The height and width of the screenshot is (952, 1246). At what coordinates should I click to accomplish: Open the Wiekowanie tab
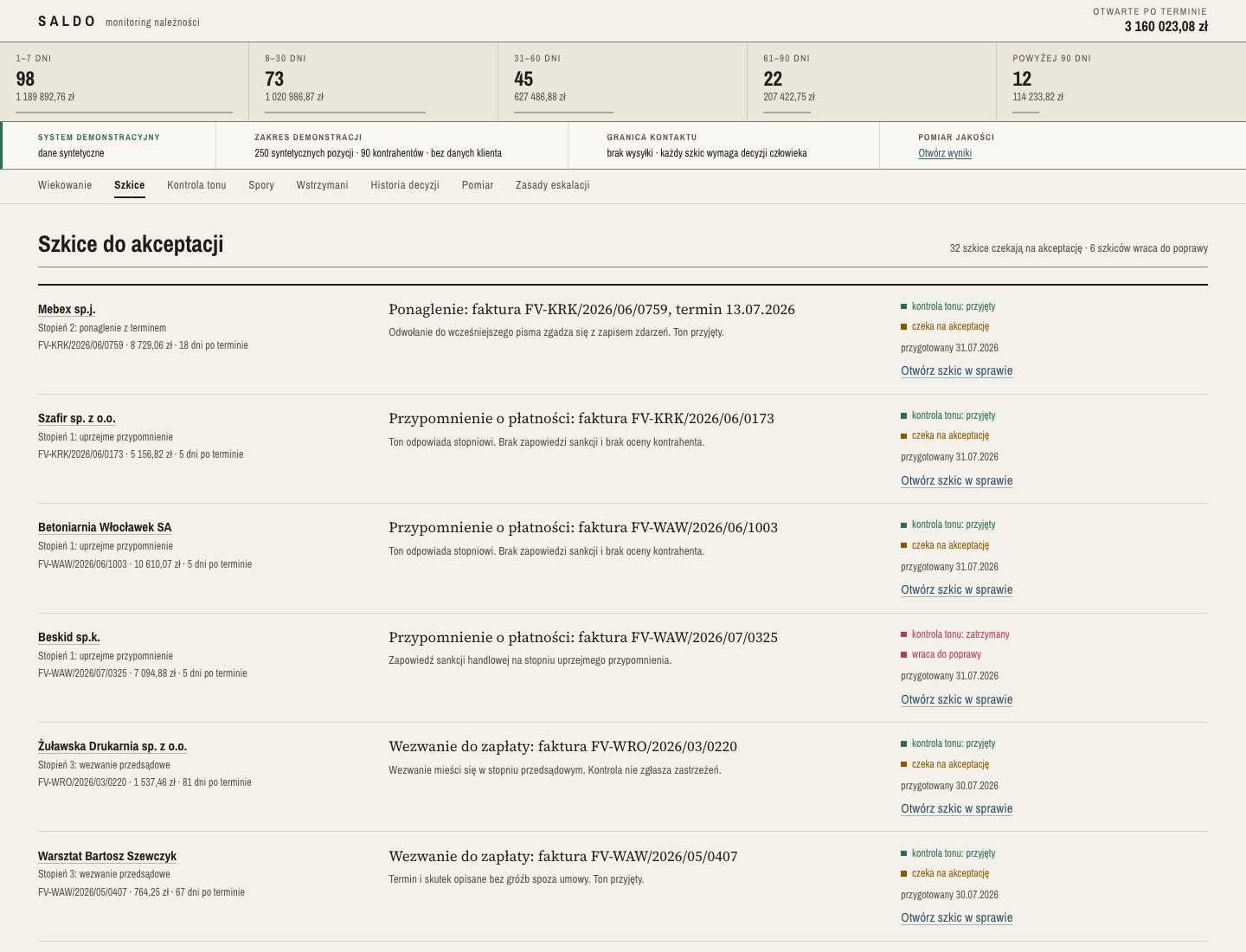[65, 185]
